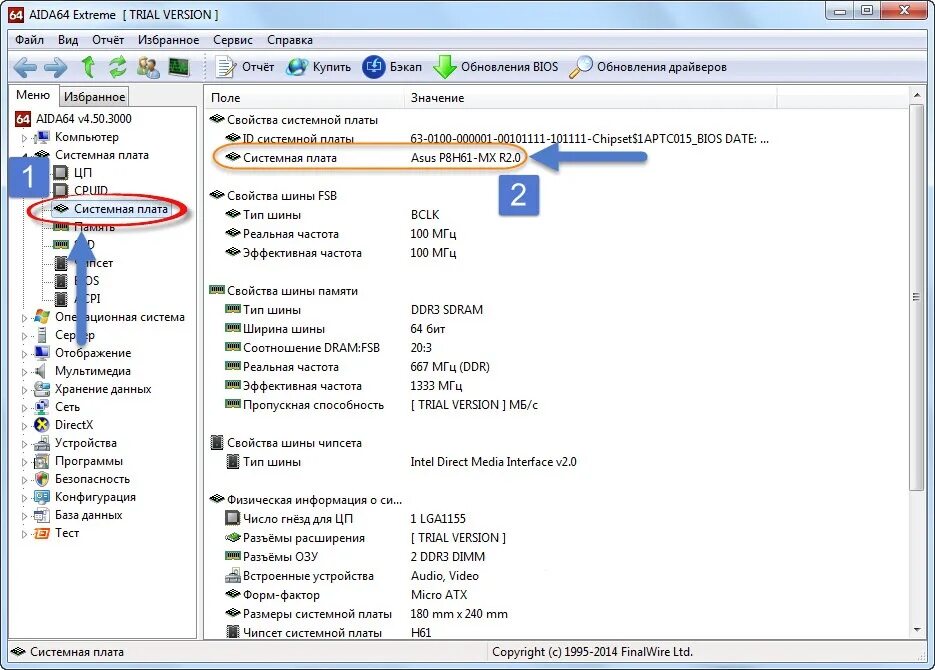Refresh the page using the green arrows icon
935x670 pixels.
[117, 67]
